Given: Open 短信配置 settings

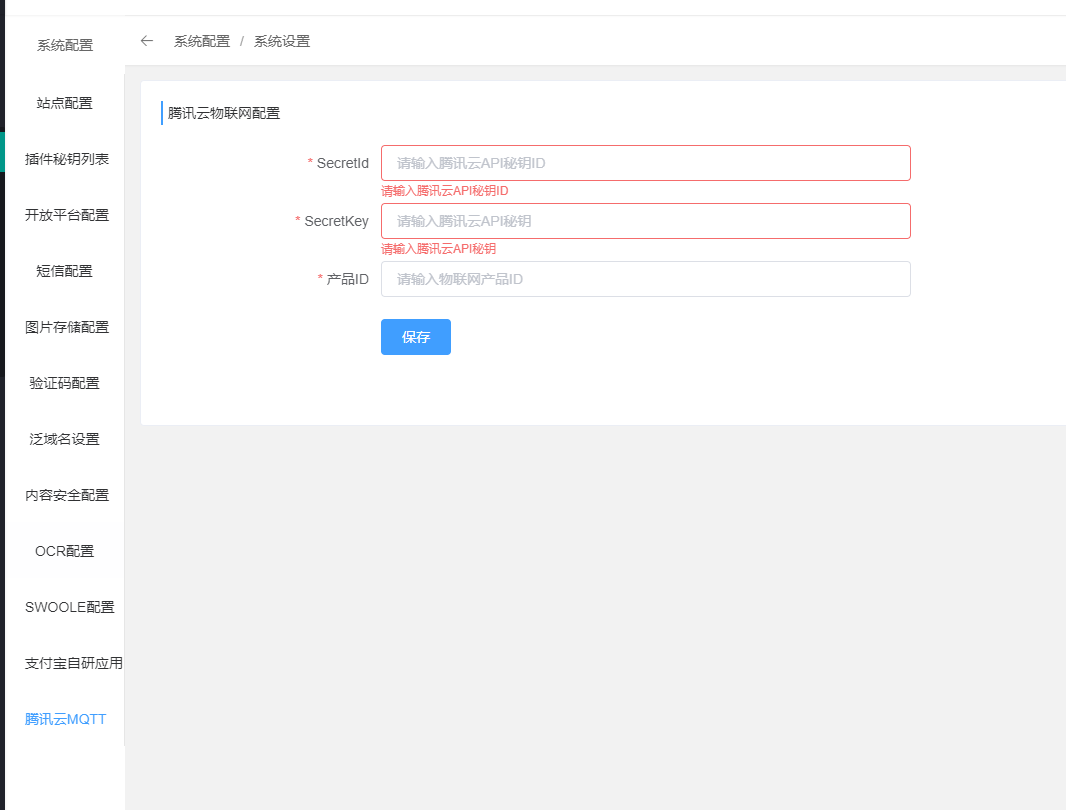Looking at the screenshot, I should tap(65, 271).
